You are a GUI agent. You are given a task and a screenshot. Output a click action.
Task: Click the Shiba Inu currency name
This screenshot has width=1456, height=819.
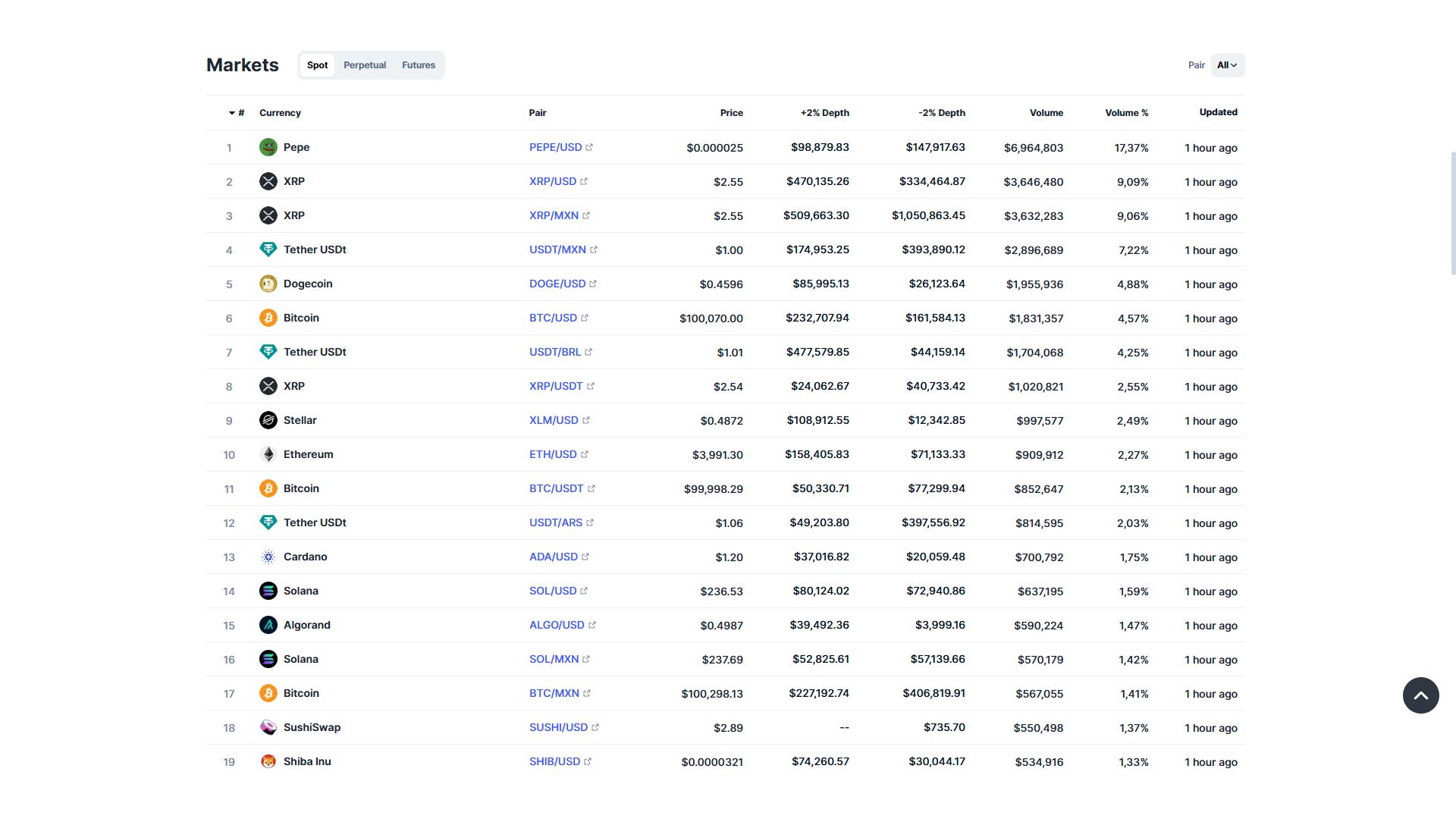click(307, 761)
